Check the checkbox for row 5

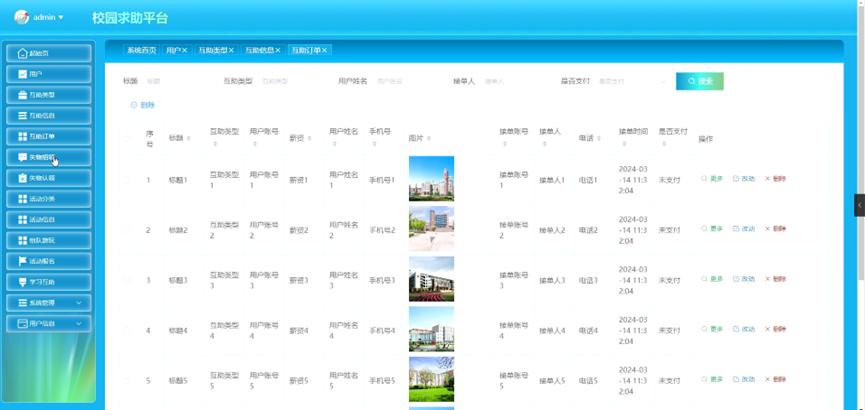tap(127, 381)
